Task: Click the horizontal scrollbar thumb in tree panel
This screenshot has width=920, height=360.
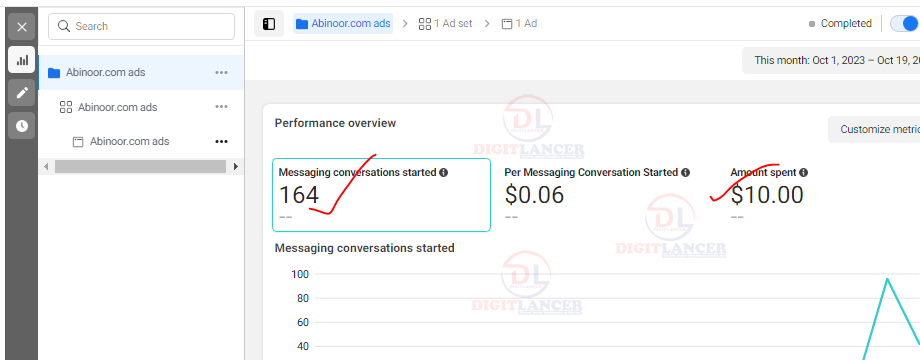Action: (x=140, y=167)
